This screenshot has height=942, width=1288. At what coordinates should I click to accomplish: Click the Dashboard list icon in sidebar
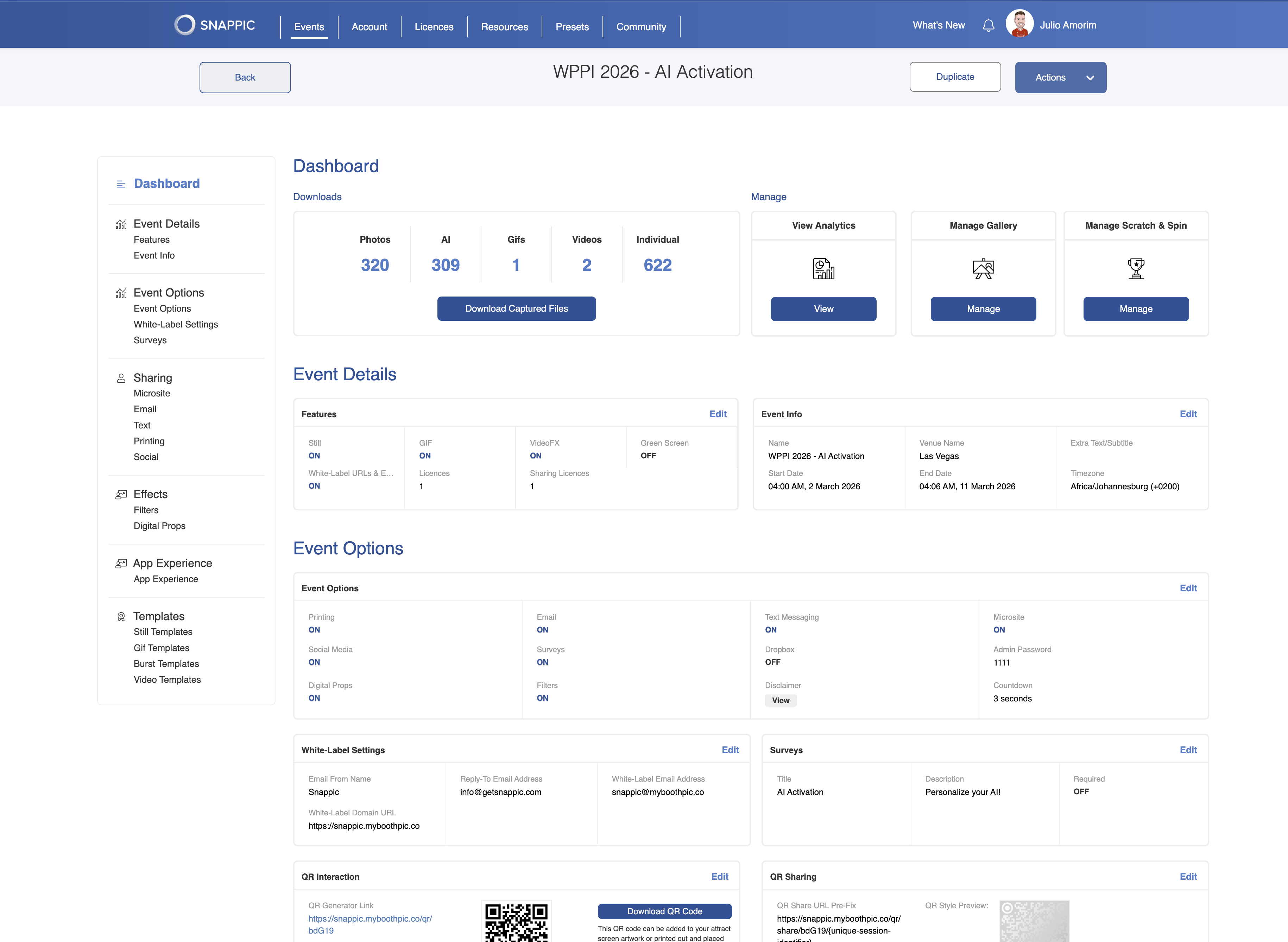click(121, 184)
